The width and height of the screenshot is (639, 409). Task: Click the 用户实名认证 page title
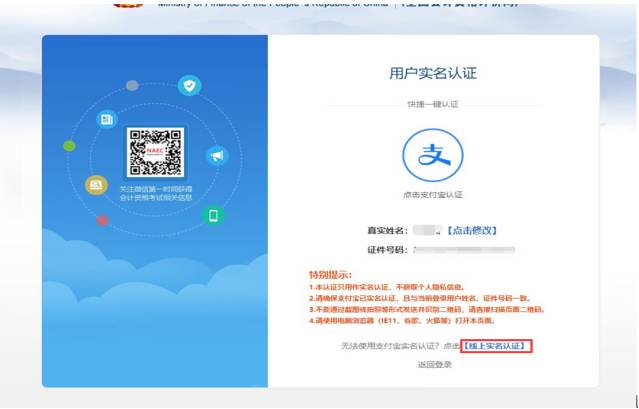pyautogui.click(x=433, y=73)
